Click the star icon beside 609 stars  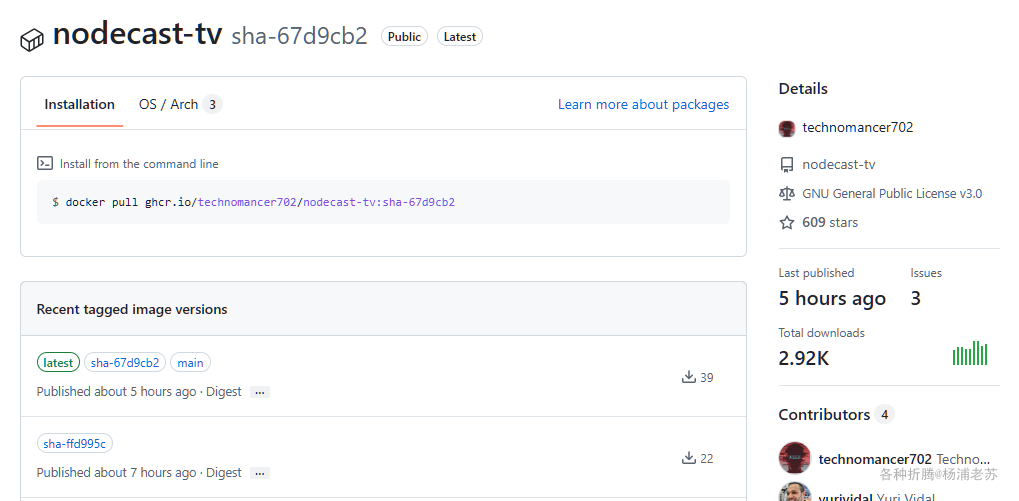point(787,223)
